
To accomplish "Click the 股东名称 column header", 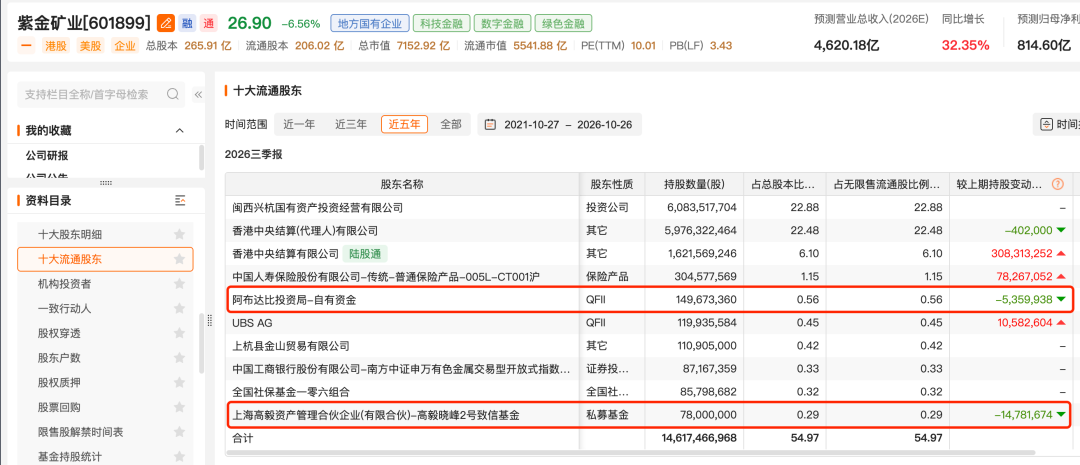I will pos(402,185).
